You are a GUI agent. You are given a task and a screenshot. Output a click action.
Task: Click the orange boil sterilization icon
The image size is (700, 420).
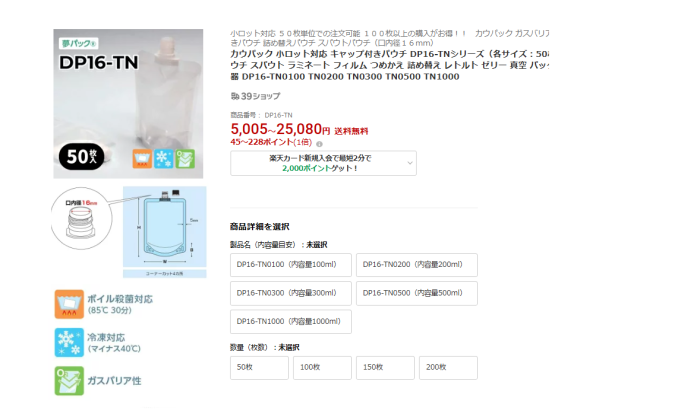[69, 304]
